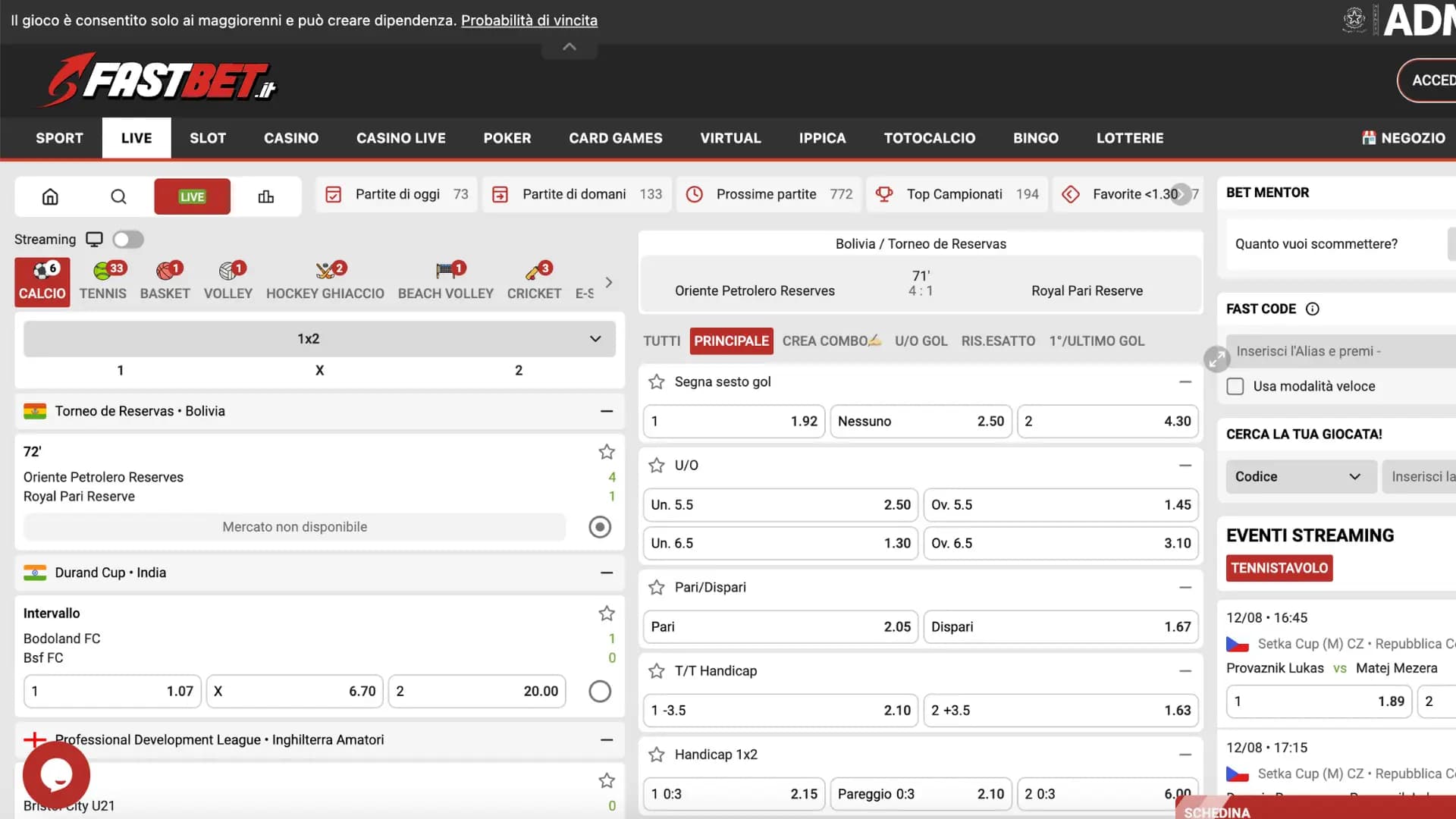Click the search icon in left panel

click(118, 196)
